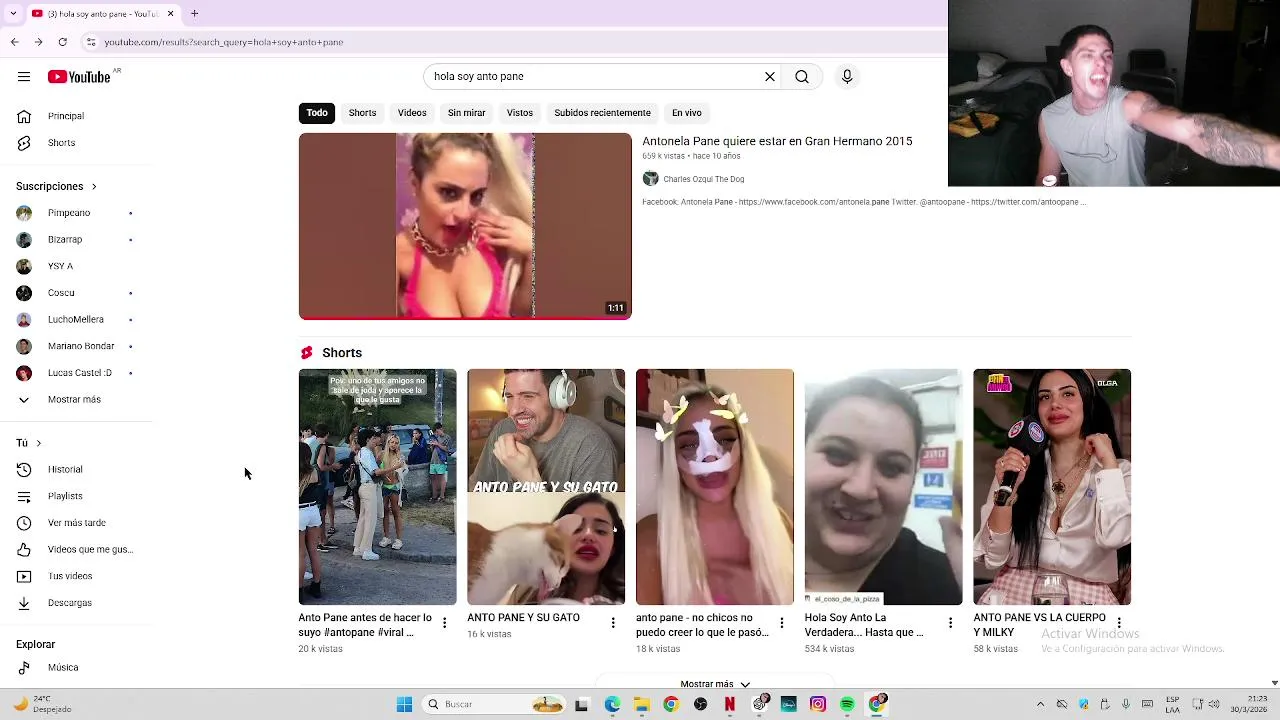This screenshot has height=720, width=1280.
Task: Open Ver más tarde list
Action: click(76, 523)
